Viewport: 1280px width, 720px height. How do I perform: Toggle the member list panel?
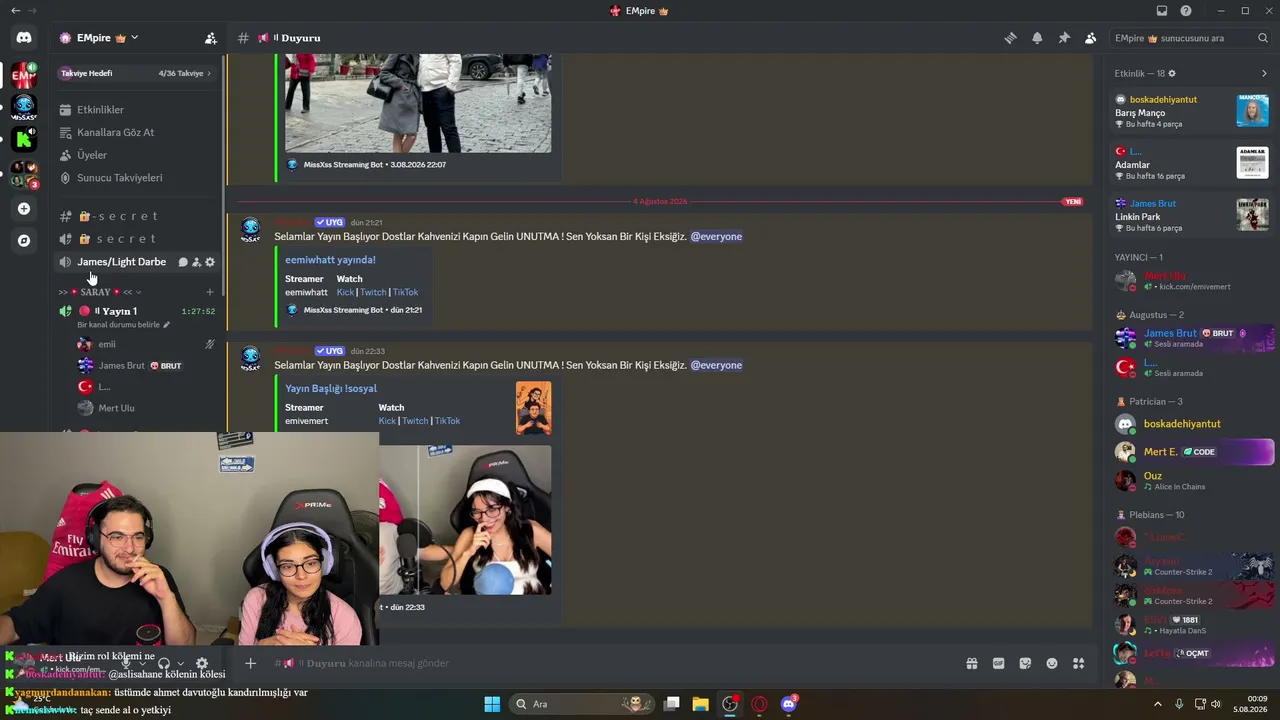click(1090, 38)
